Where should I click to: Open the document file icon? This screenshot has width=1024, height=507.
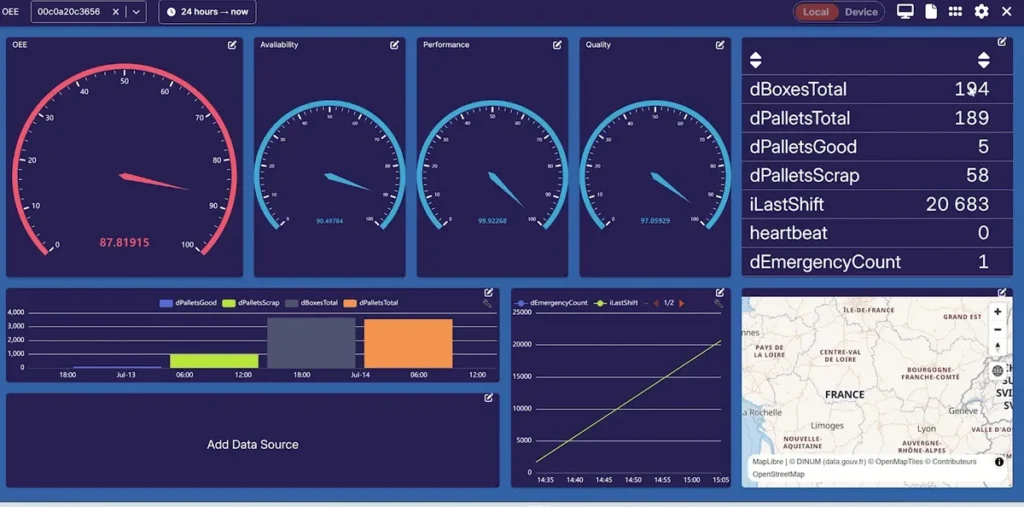coord(931,12)
